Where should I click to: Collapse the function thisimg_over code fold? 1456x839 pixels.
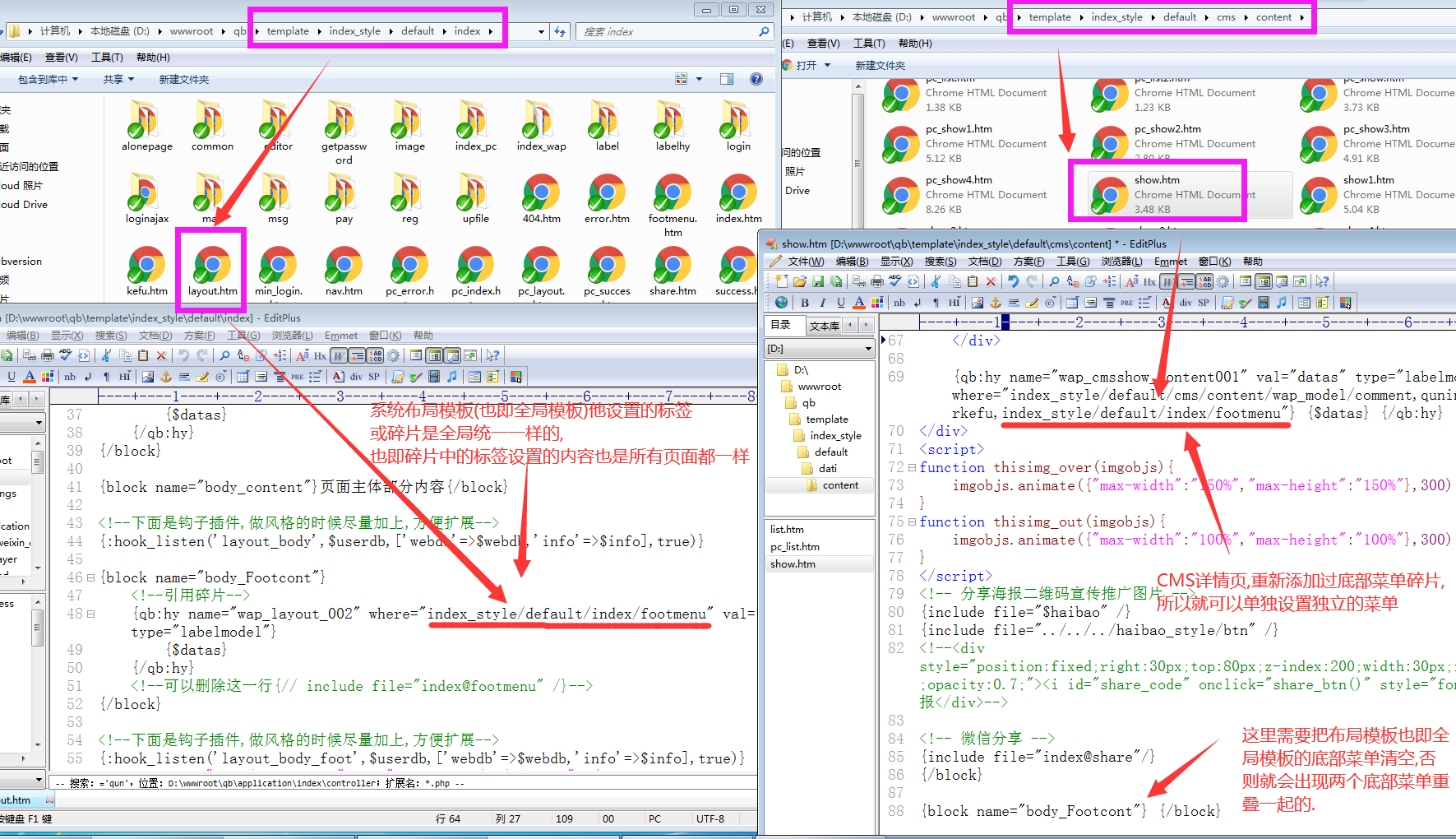click(x=912, y=467)
